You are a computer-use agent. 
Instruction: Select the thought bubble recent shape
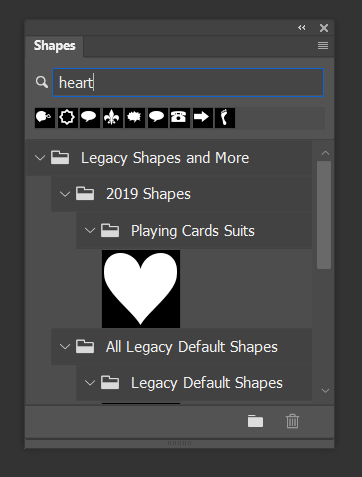45,118
